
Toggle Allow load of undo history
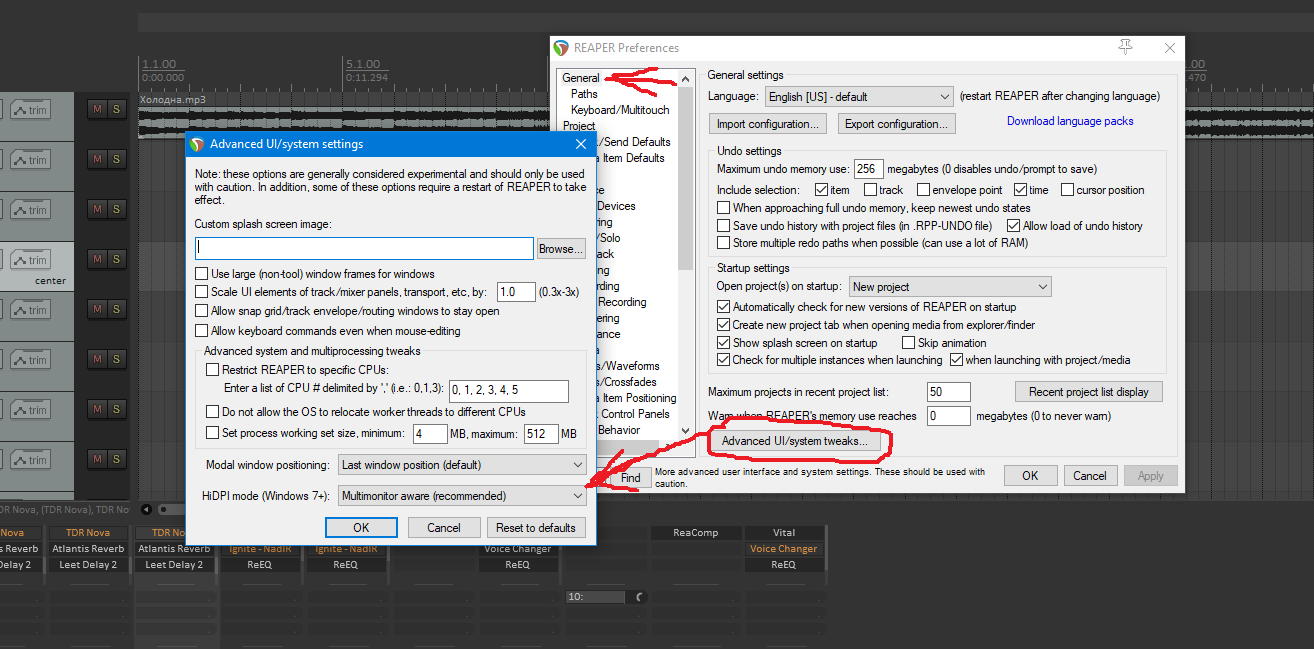click(1013, 226)
